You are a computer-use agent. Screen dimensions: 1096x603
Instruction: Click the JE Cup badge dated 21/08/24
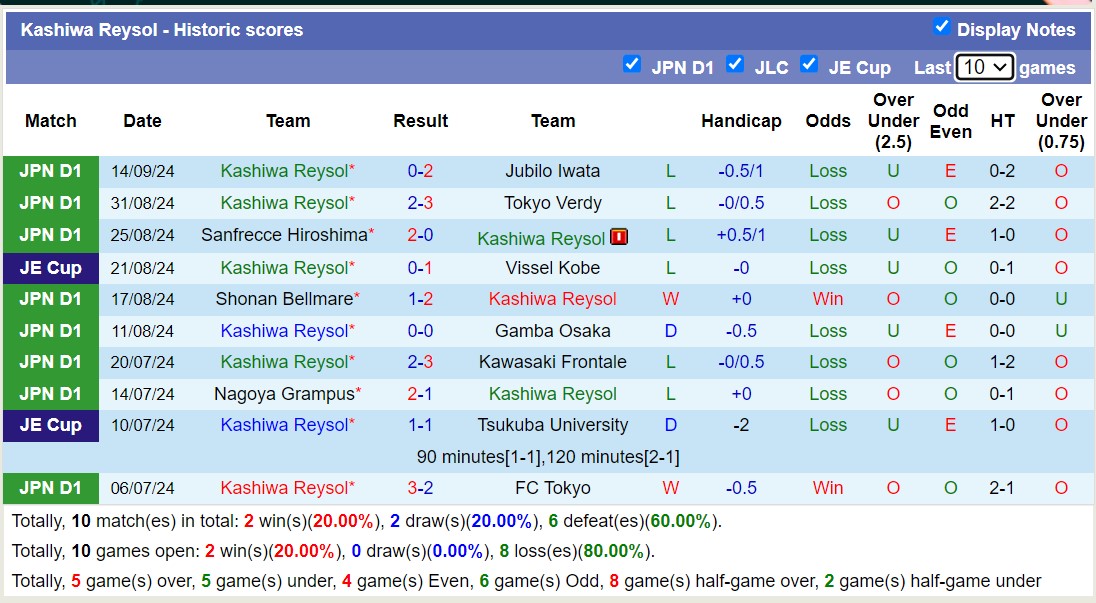(x=51, y=268)
